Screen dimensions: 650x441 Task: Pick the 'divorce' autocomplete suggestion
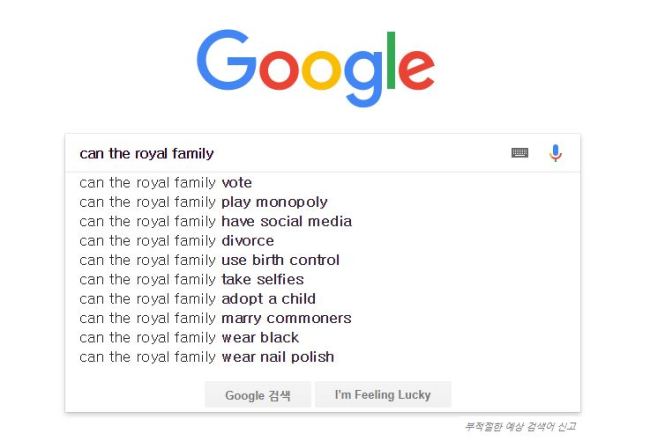point(323,241)
